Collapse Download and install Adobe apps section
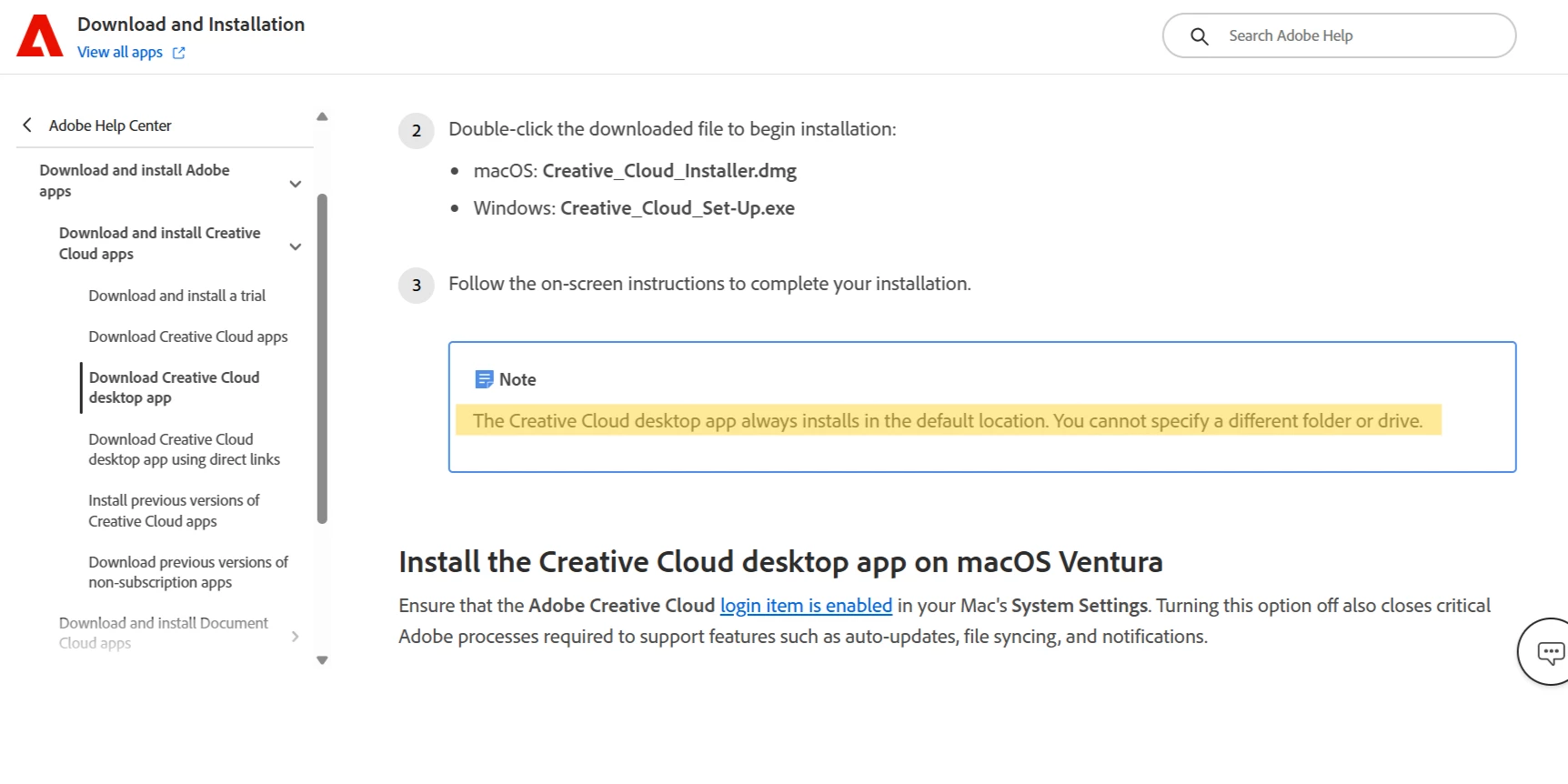Image resolution: width=1568 pixels, height=784 pixels. point(295,184)
